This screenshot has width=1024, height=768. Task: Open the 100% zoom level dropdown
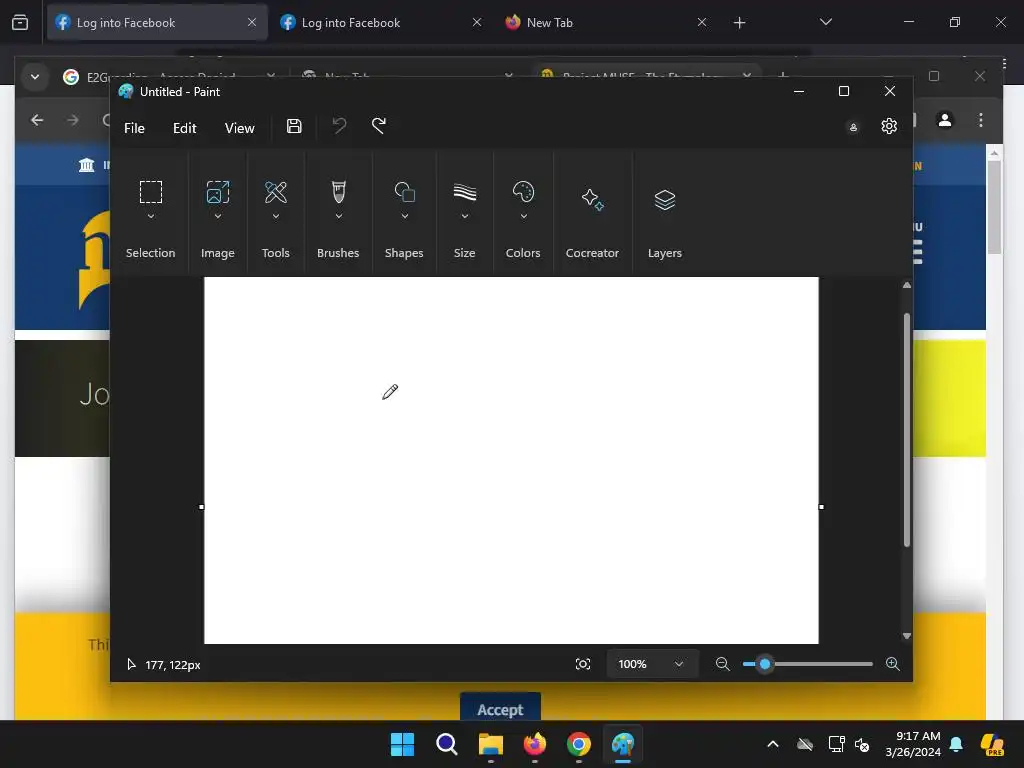pos(652,664)
